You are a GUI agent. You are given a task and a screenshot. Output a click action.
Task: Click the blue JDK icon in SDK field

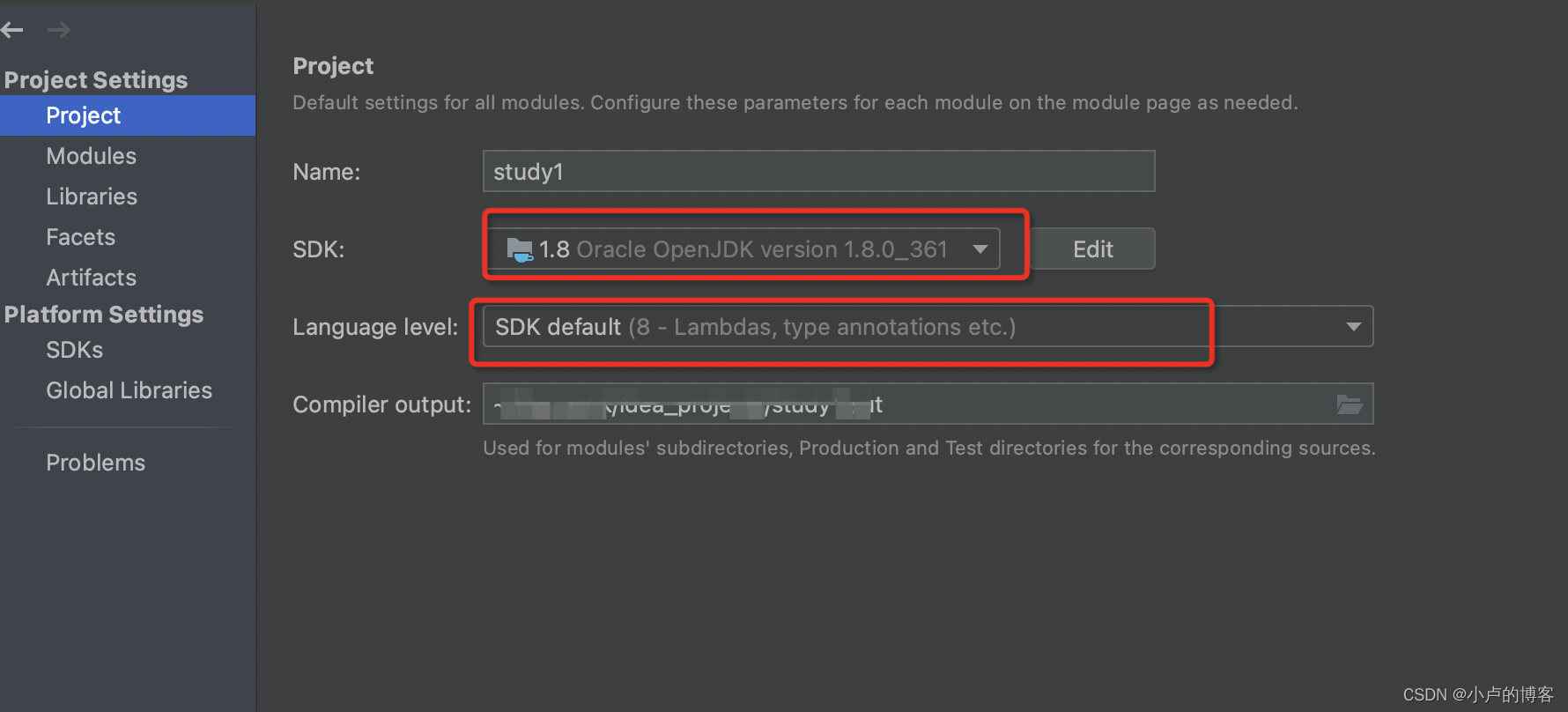click(521, 249)
